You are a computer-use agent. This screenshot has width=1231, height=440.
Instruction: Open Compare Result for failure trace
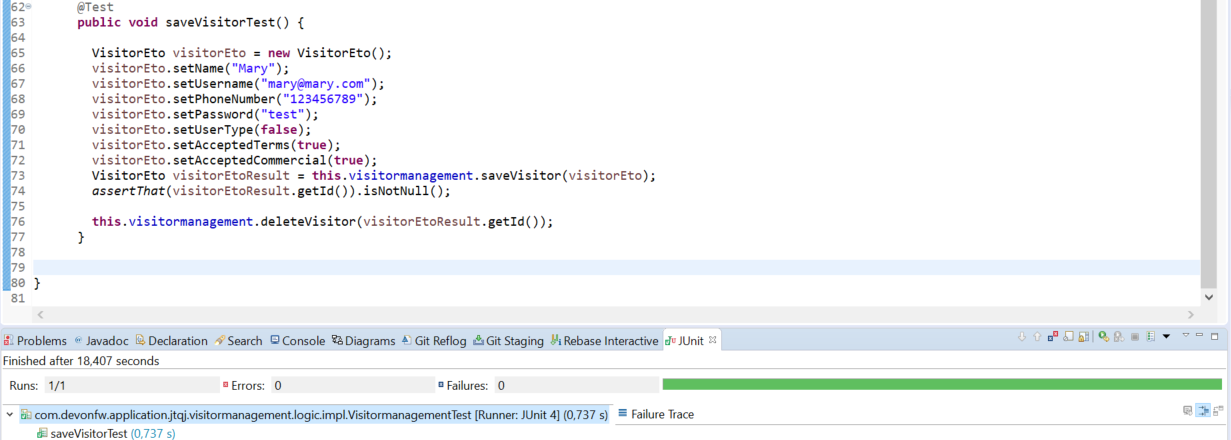tap(1218, 410)
